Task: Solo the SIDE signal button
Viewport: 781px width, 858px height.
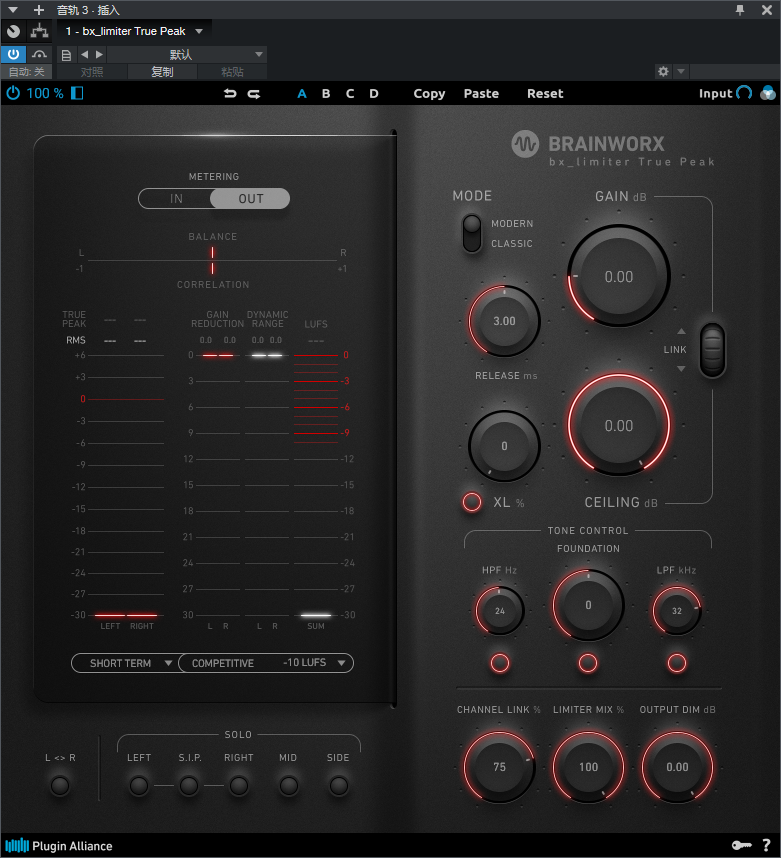Action: [338, 785]
